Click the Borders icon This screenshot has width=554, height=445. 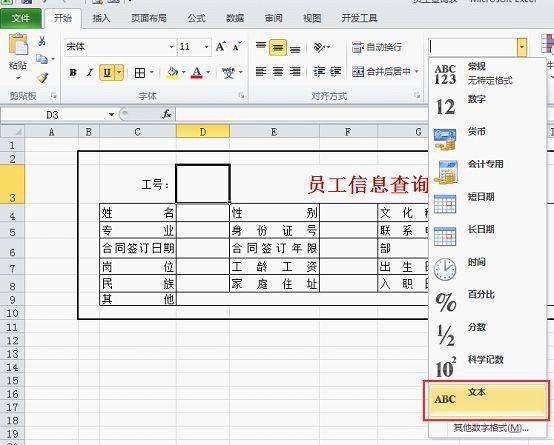click(140, 73)
